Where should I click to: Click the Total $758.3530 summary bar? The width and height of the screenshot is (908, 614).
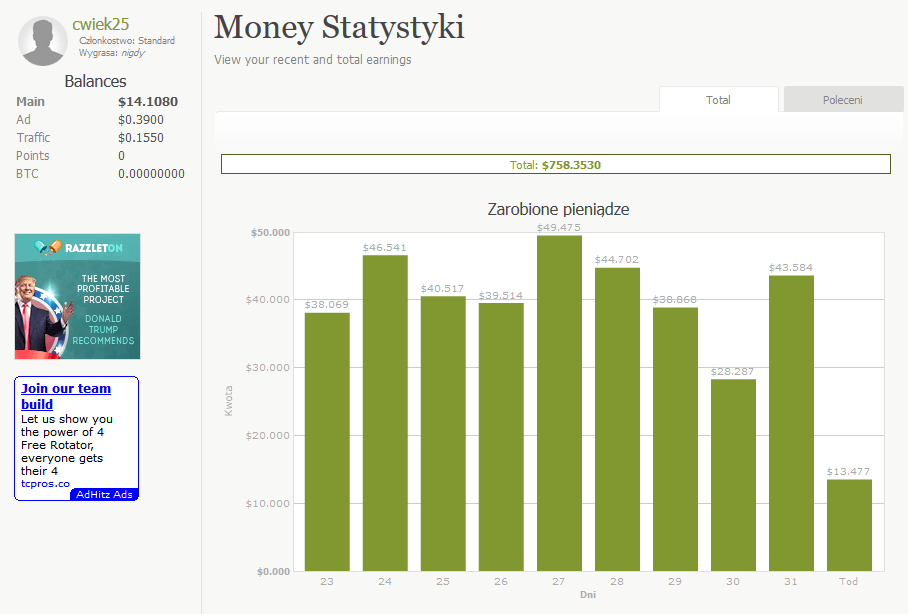[555, 165]
